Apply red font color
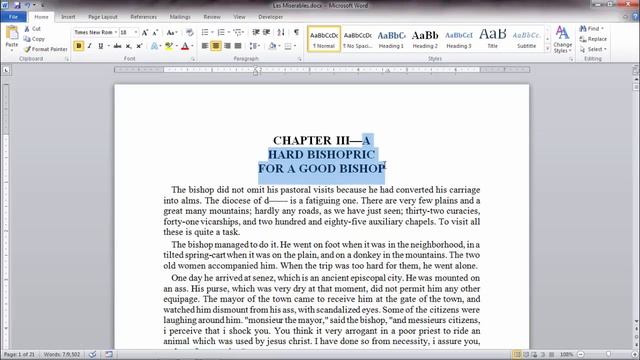 pyautogui.click(x=185, y=46)
